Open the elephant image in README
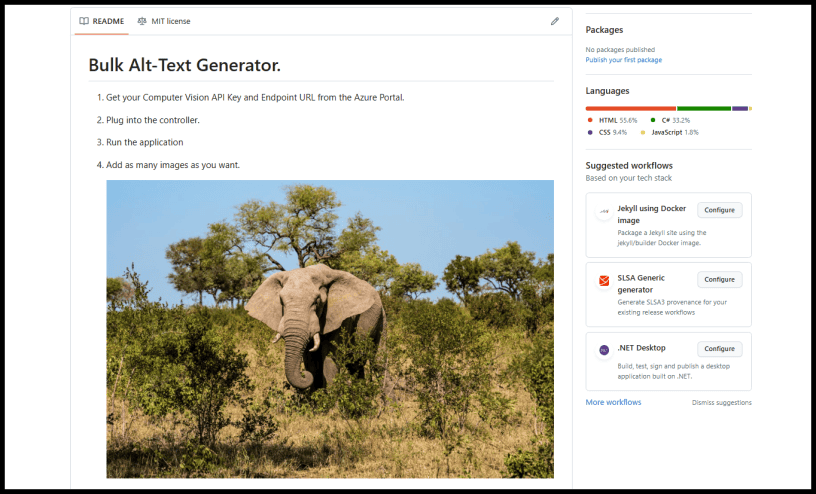Screen dimensions: 816x494 330,329
